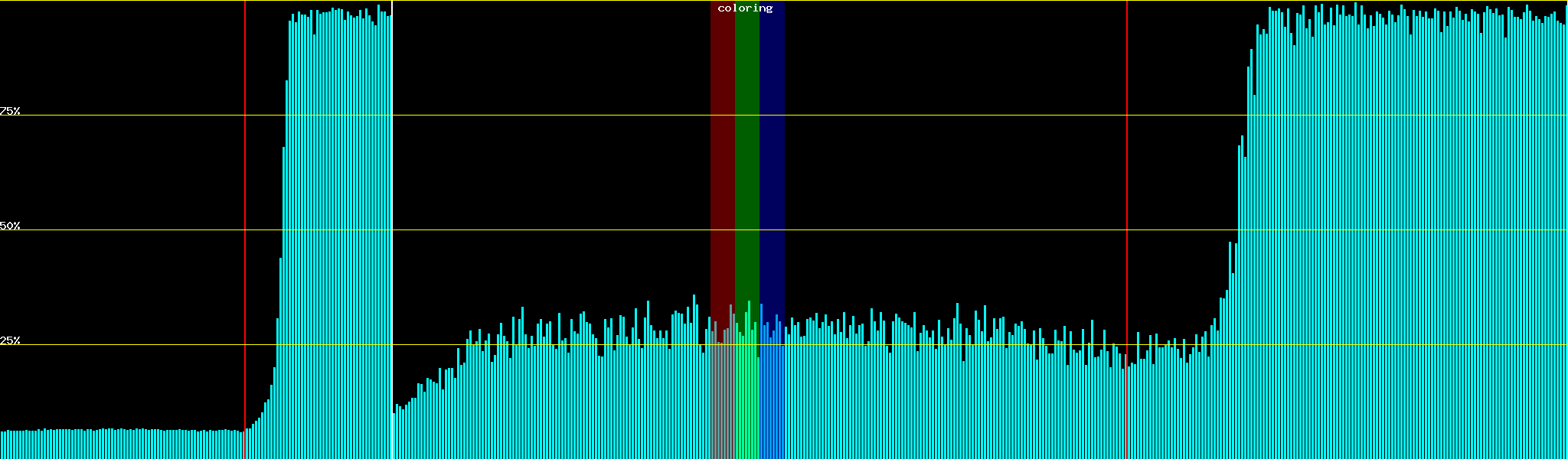Image resolution: width=1568 pixels, height=459 pixels.
Task: Click the bright green bars under the green band
Action: (x=746, y=398)
